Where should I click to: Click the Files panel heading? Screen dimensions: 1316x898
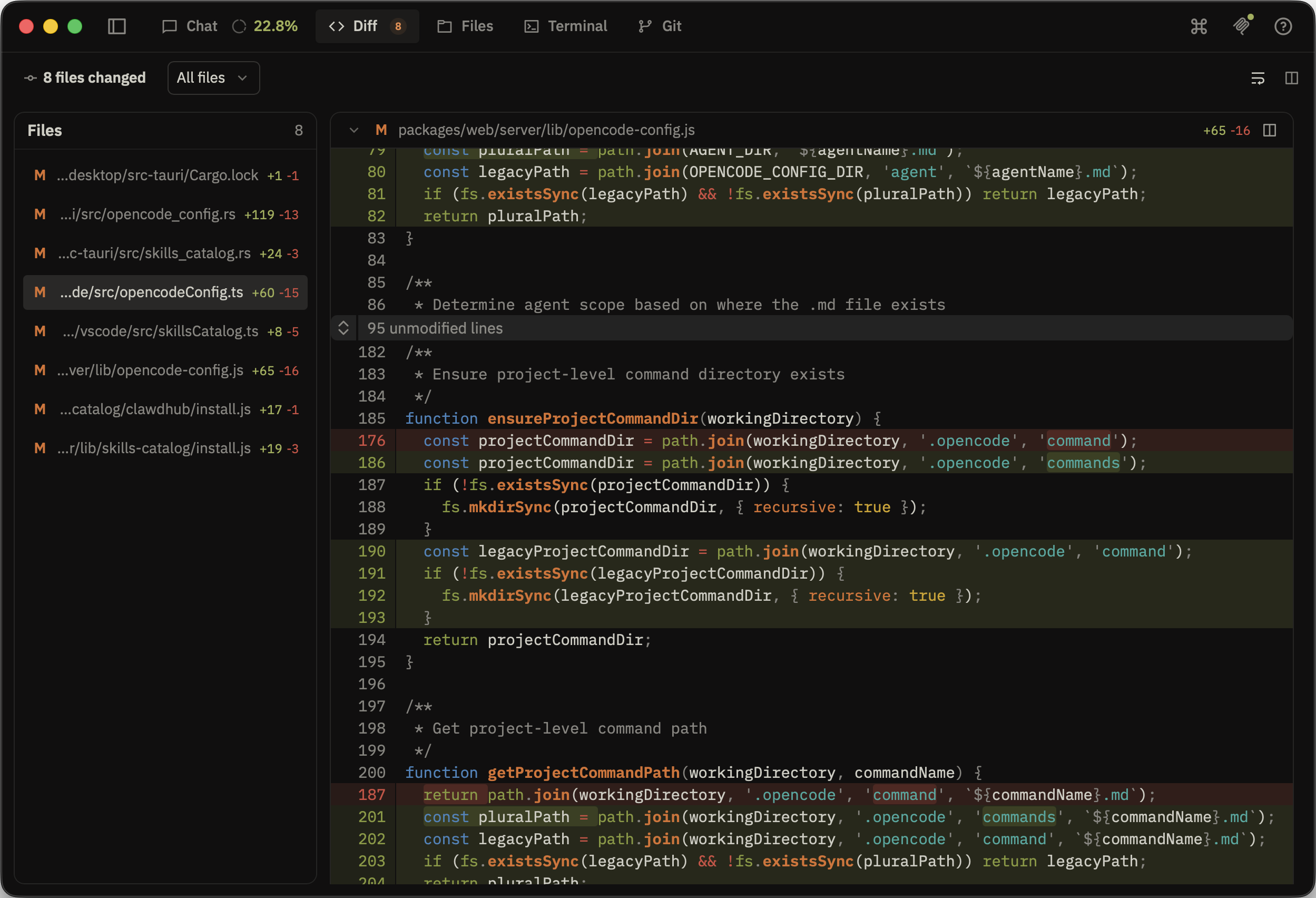tap(45, 130)
